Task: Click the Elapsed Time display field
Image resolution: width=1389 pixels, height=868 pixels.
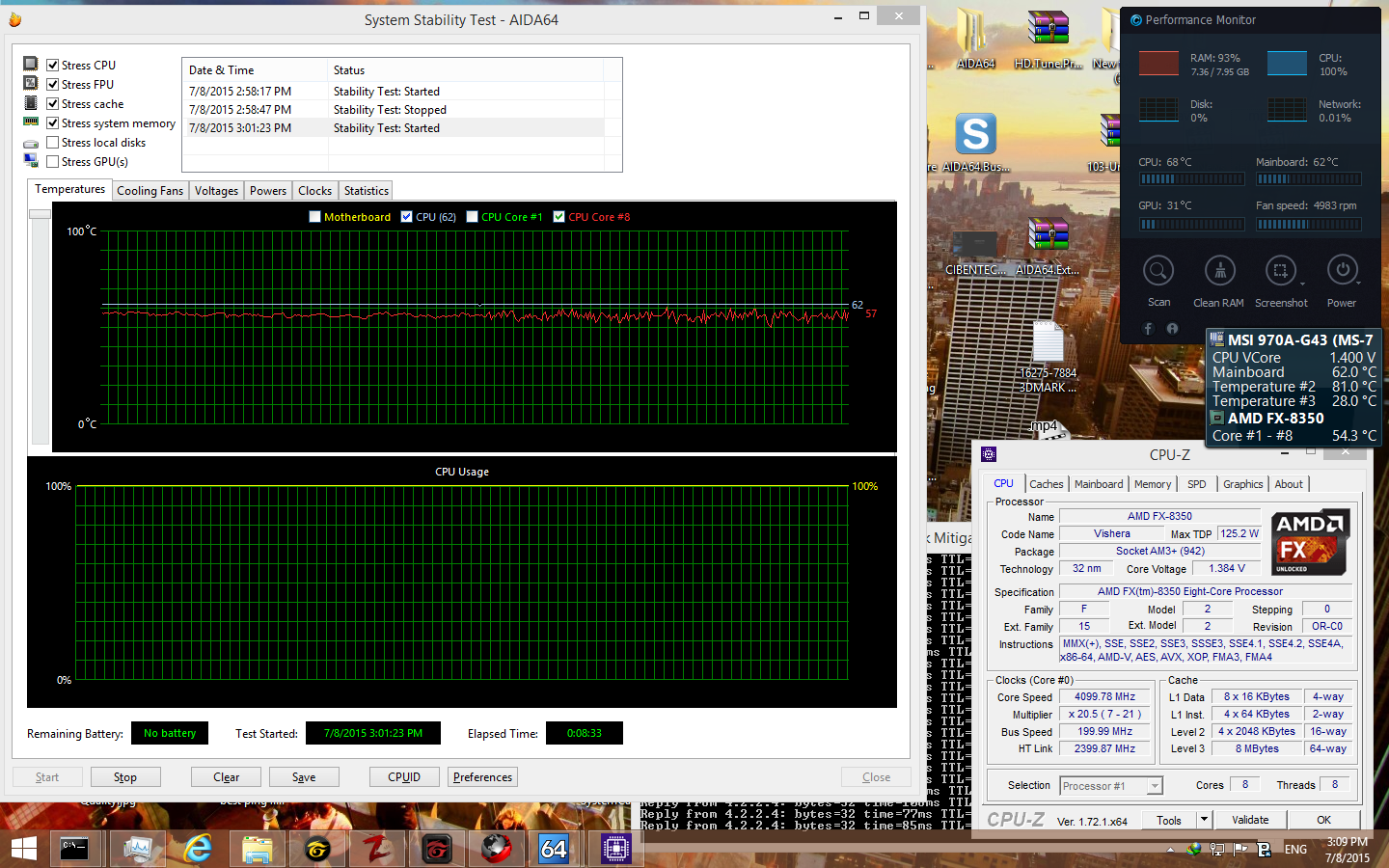Action: 584,733
